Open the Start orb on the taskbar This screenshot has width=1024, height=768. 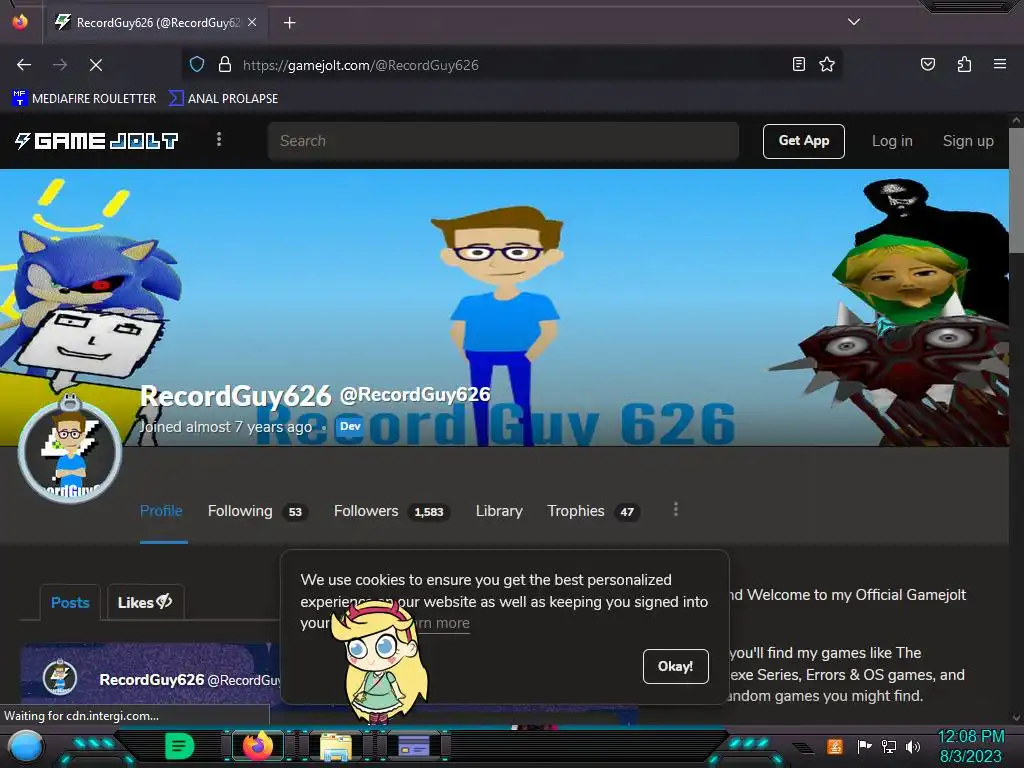pos(25,748)
